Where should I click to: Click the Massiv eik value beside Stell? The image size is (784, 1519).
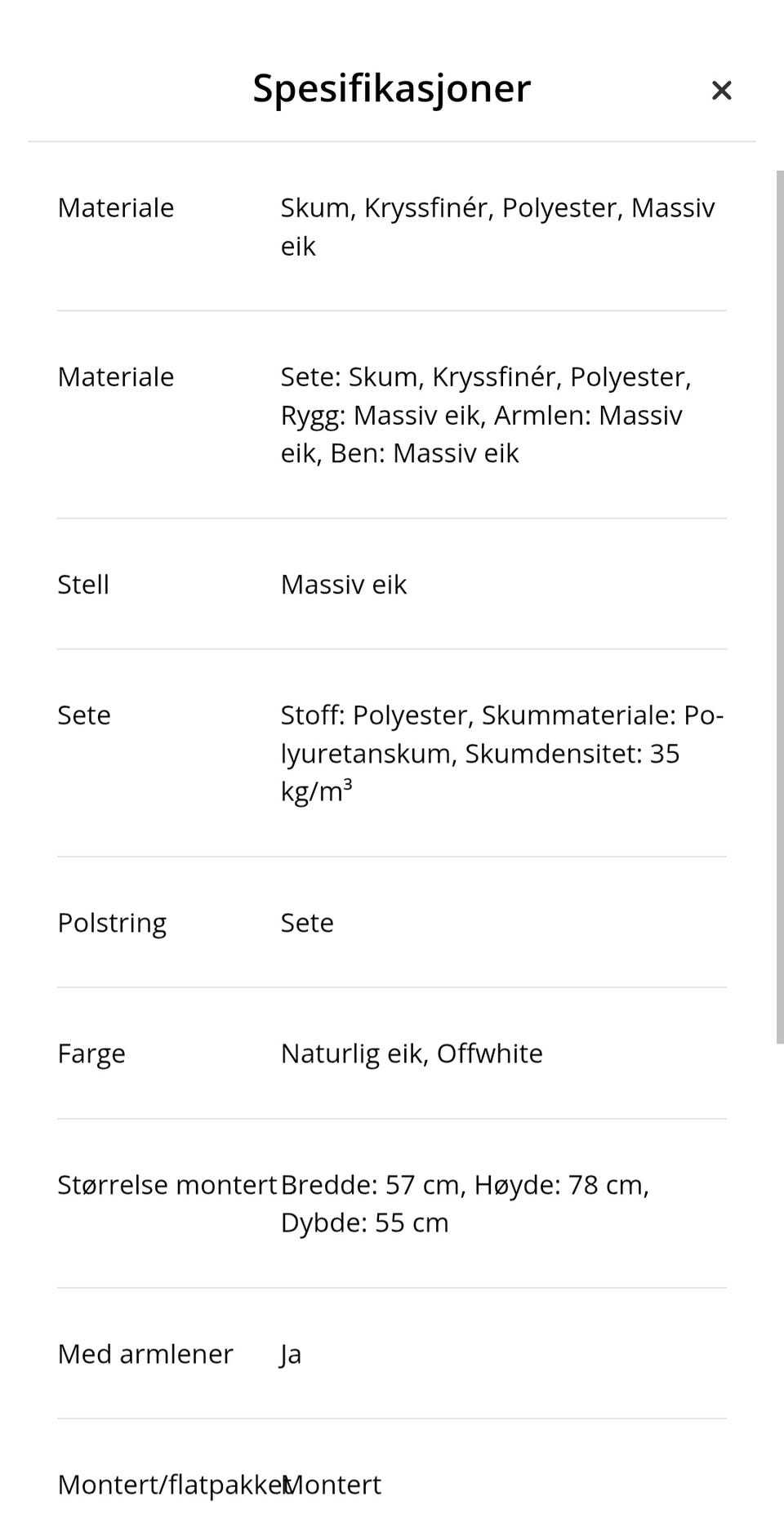point(343,585)
